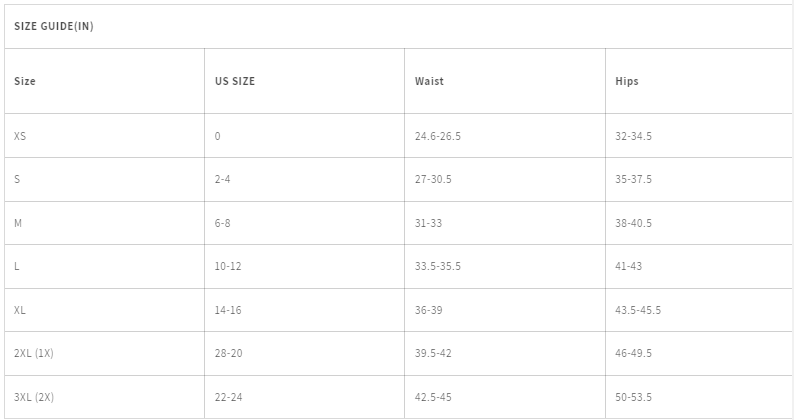Viewport: 794px width, 420px height.
Task: Click the waist value 33.5-35.5
Action: 438,266
